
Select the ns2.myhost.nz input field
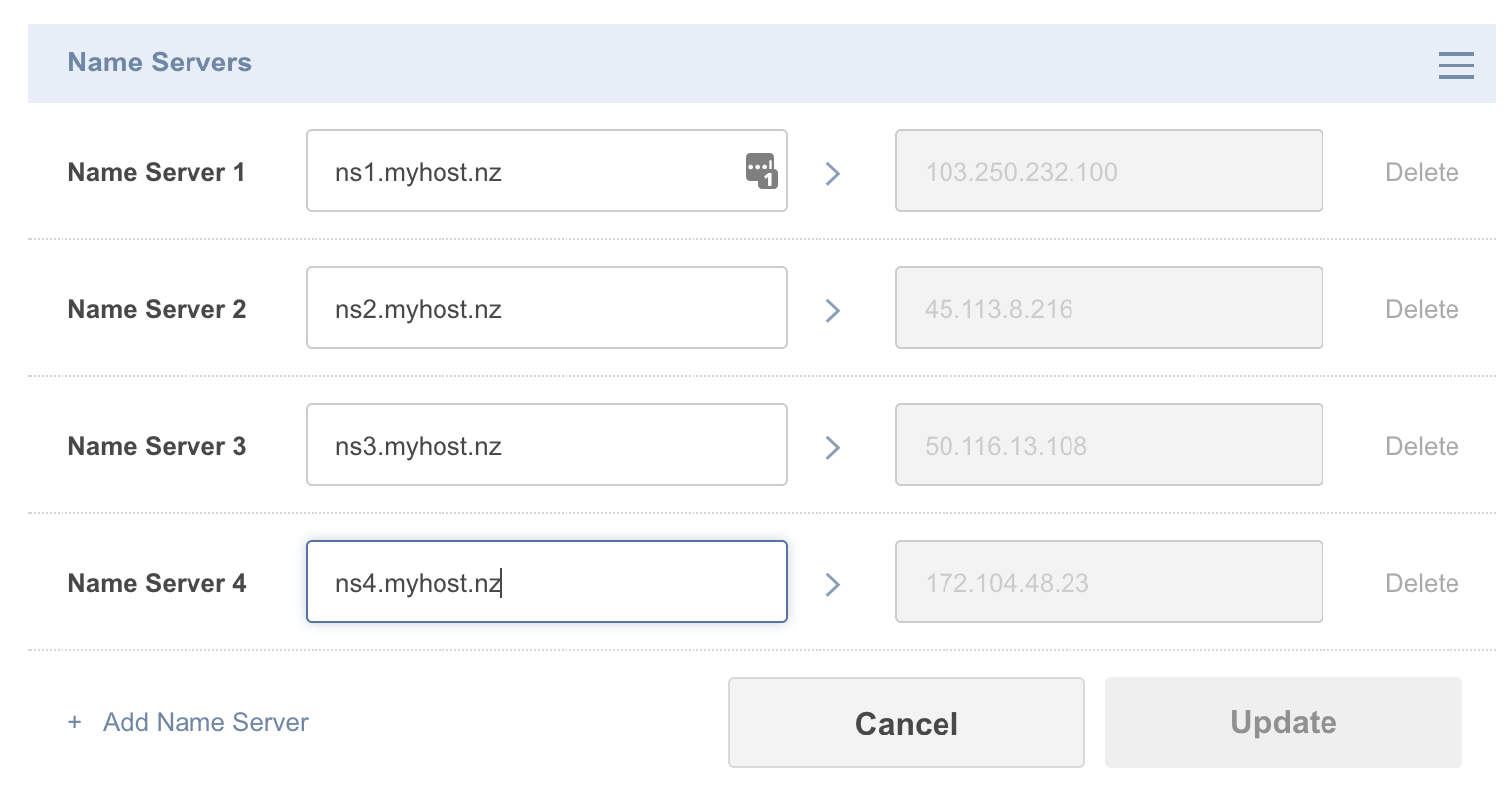pos(546,308)
